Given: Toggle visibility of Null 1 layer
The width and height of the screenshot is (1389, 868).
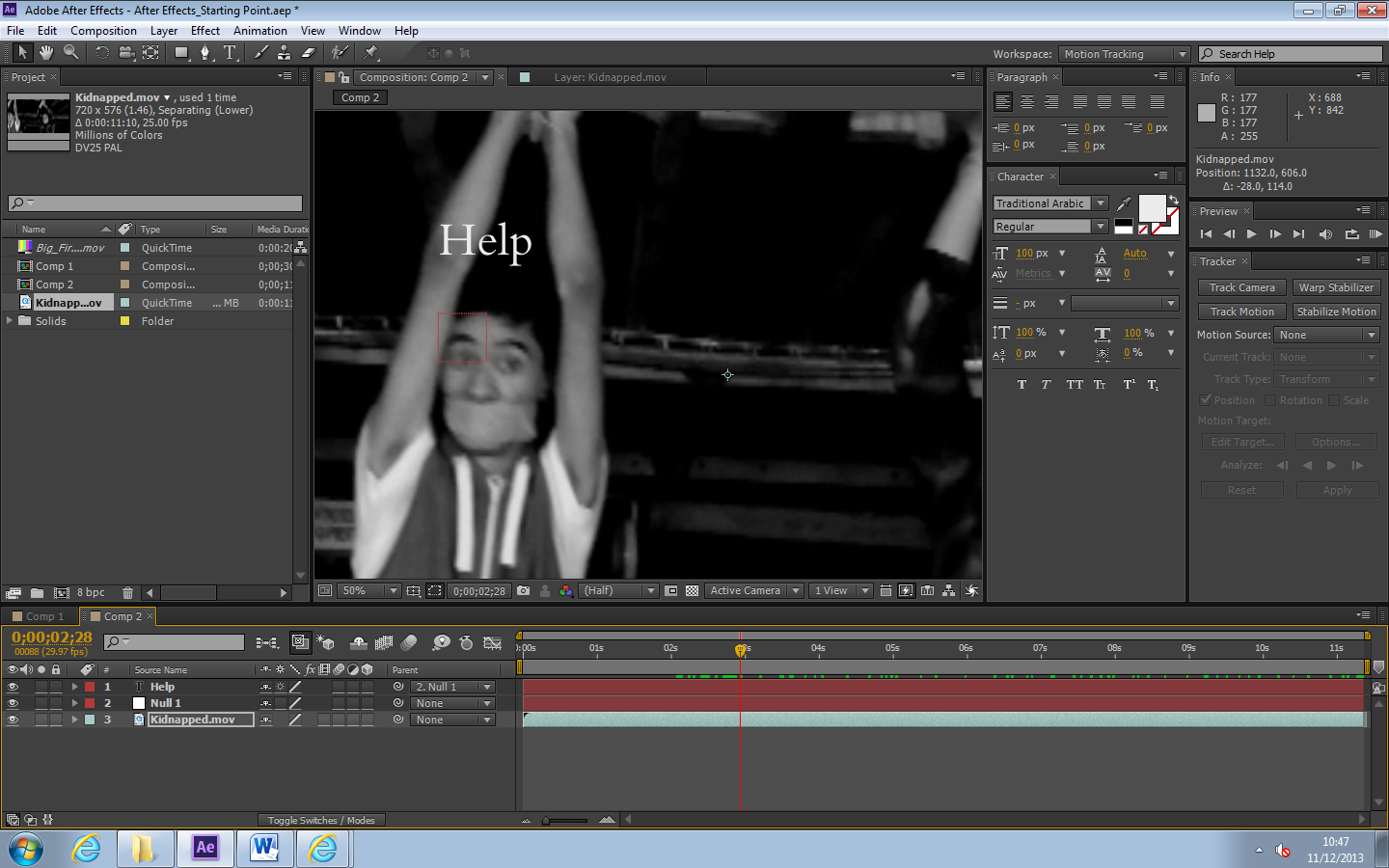Looking at the screenshot, I should pyautogui.click(x=13, y=703).
